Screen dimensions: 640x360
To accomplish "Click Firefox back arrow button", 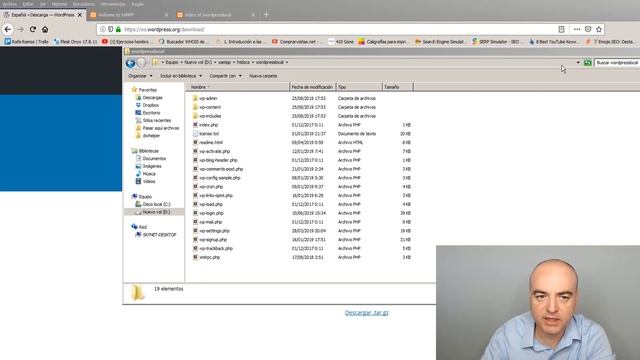I will point(8,29).
